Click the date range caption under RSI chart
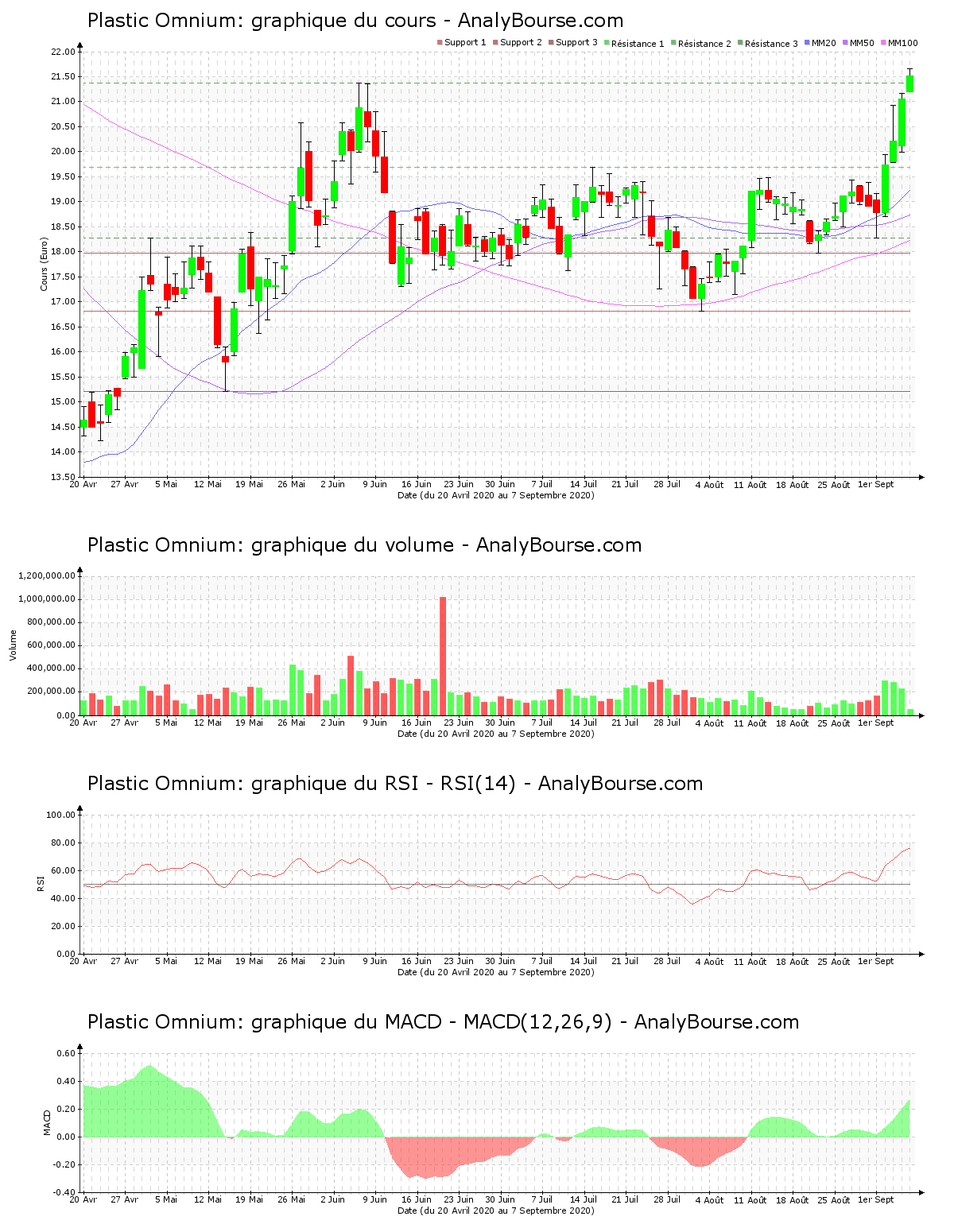954x1232 pixels. tap(495, 971)
